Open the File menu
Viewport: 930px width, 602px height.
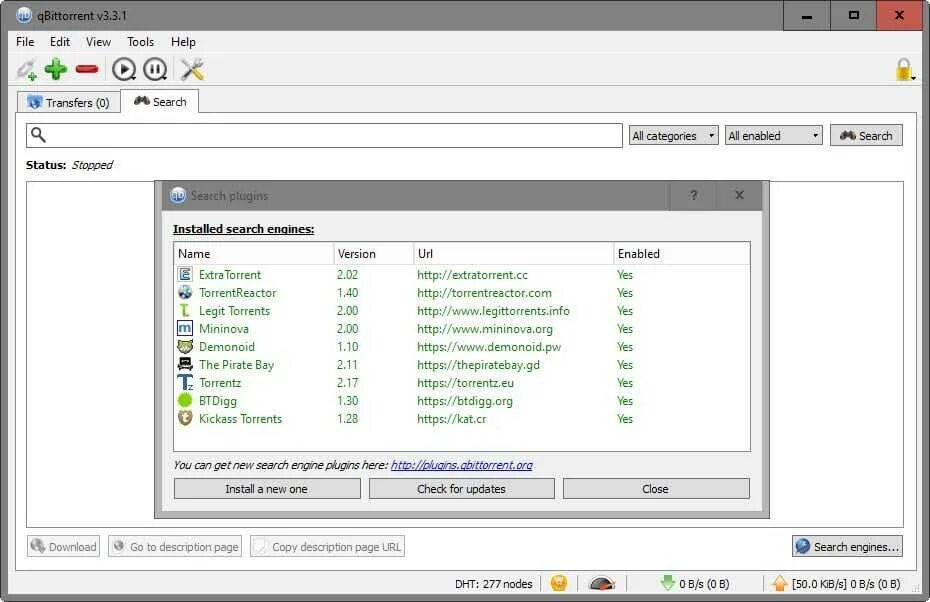25,42
